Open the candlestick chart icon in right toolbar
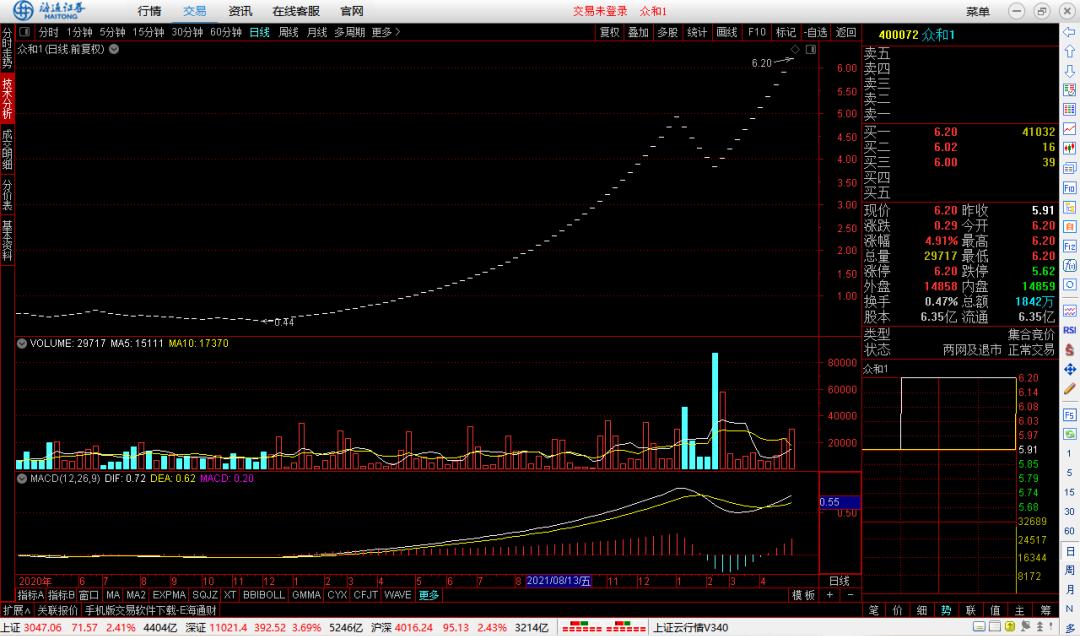1080x636 pixels. (x=1070, y=148)
